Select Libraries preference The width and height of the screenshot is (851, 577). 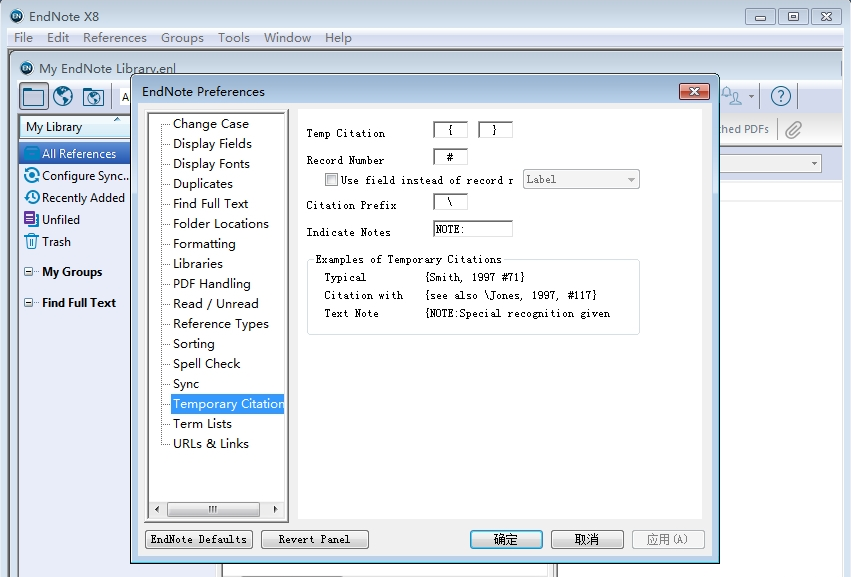(x=198, y=264)
